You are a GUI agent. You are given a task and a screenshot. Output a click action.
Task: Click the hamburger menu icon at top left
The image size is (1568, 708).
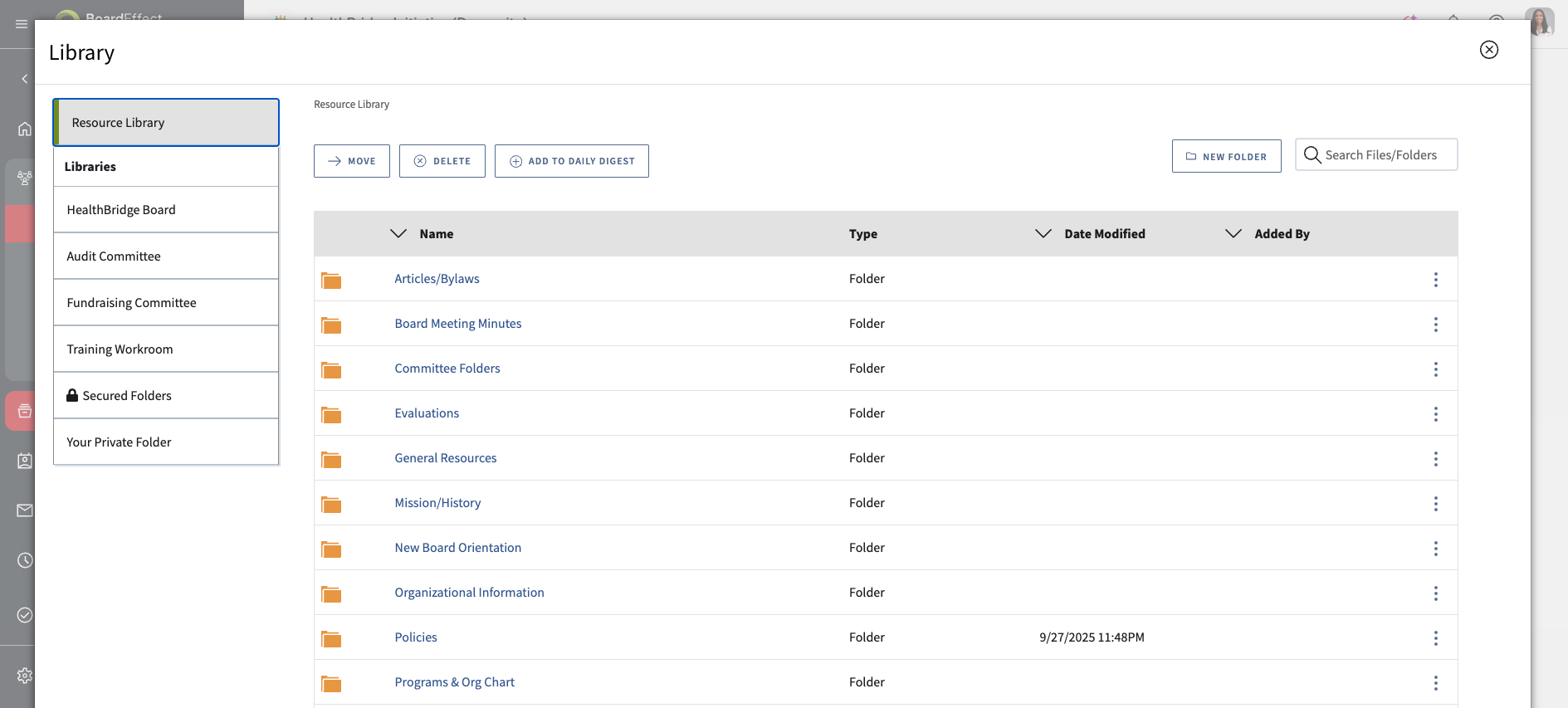pos(22,24)
